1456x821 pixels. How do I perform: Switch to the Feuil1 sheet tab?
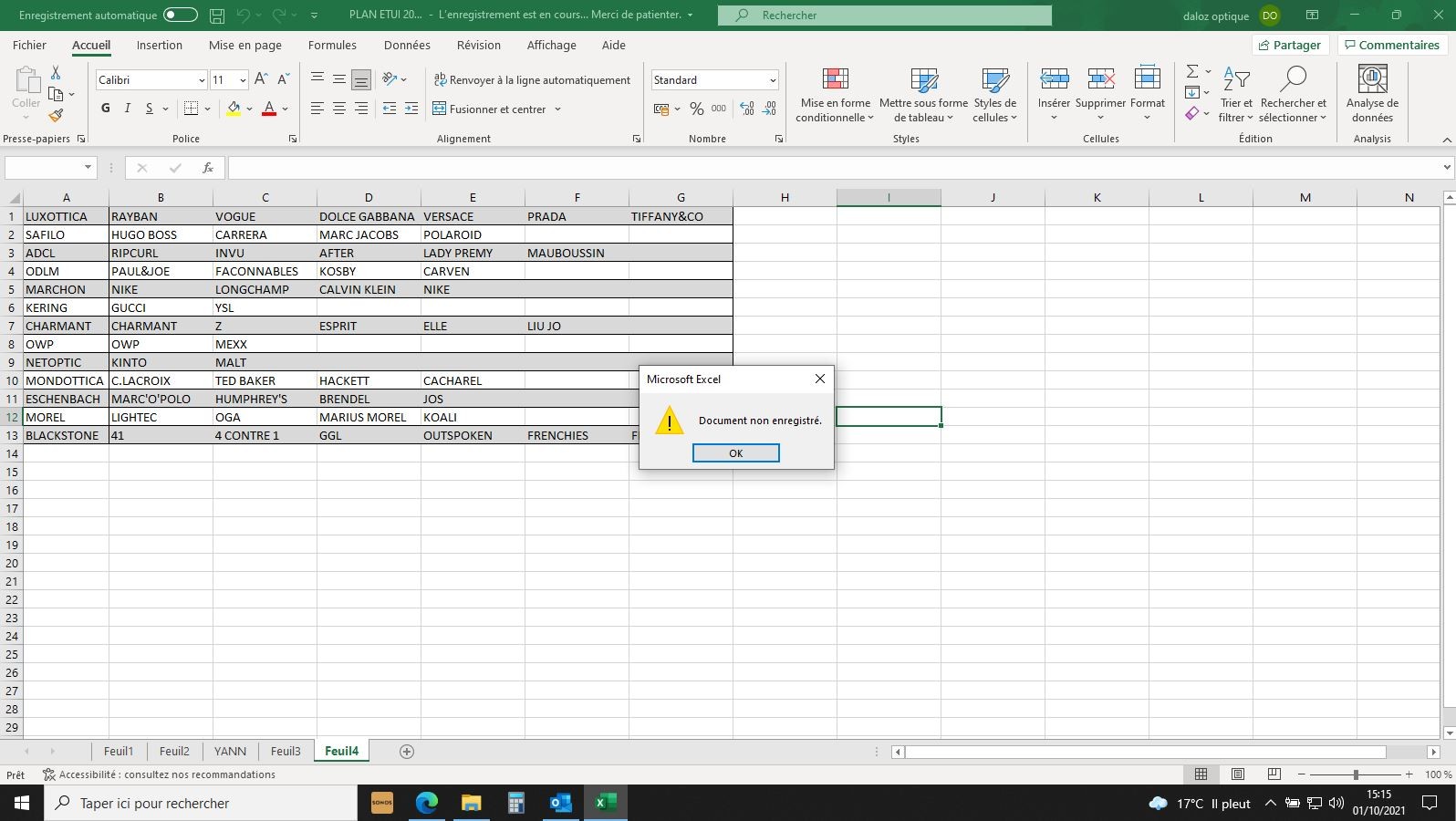(119, 751)
